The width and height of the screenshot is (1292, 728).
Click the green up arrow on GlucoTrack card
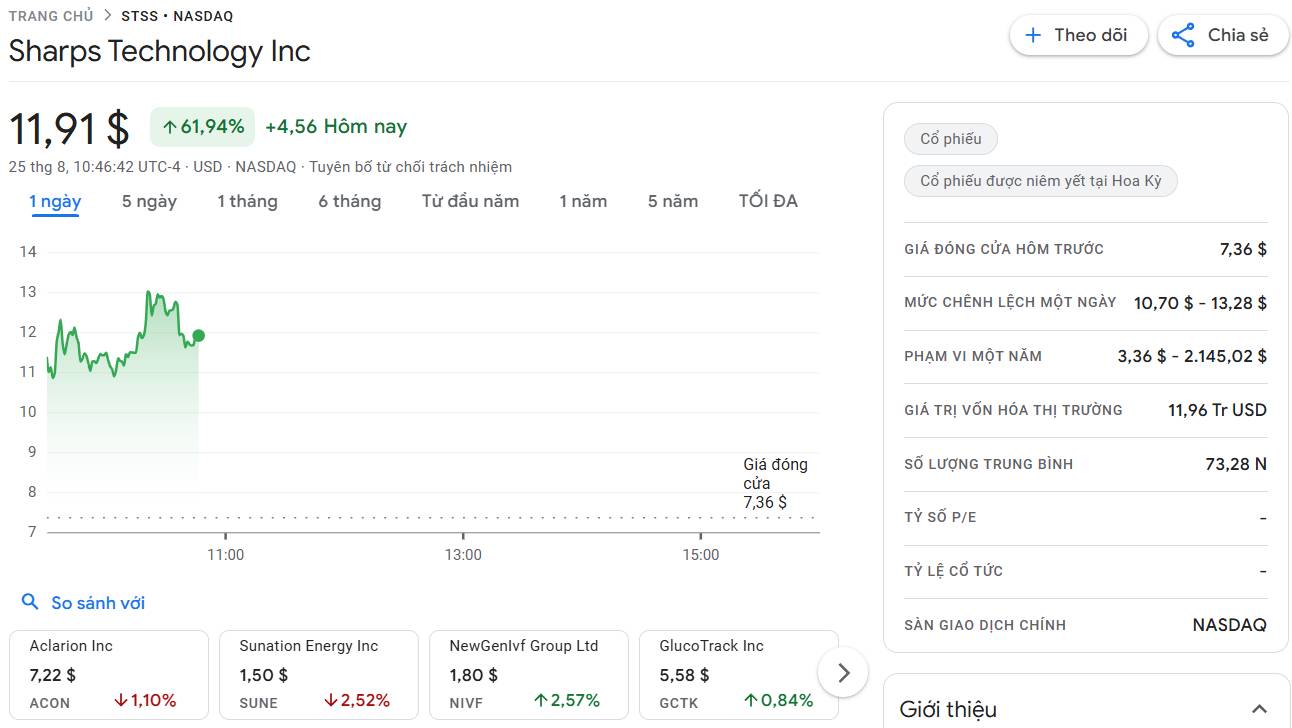point(751,701)
